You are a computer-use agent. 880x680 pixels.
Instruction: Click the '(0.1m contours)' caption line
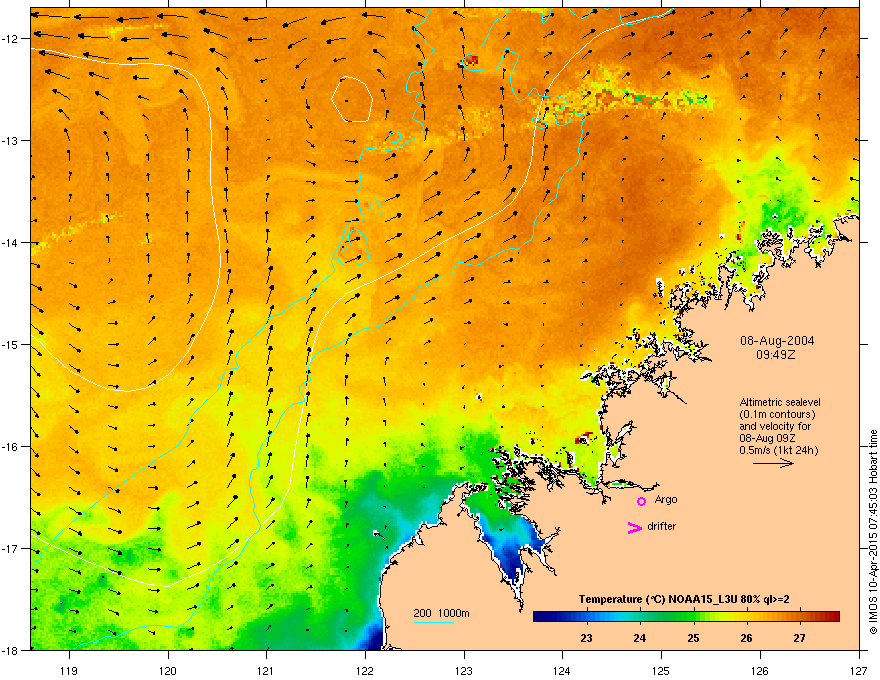pos(777,414)
